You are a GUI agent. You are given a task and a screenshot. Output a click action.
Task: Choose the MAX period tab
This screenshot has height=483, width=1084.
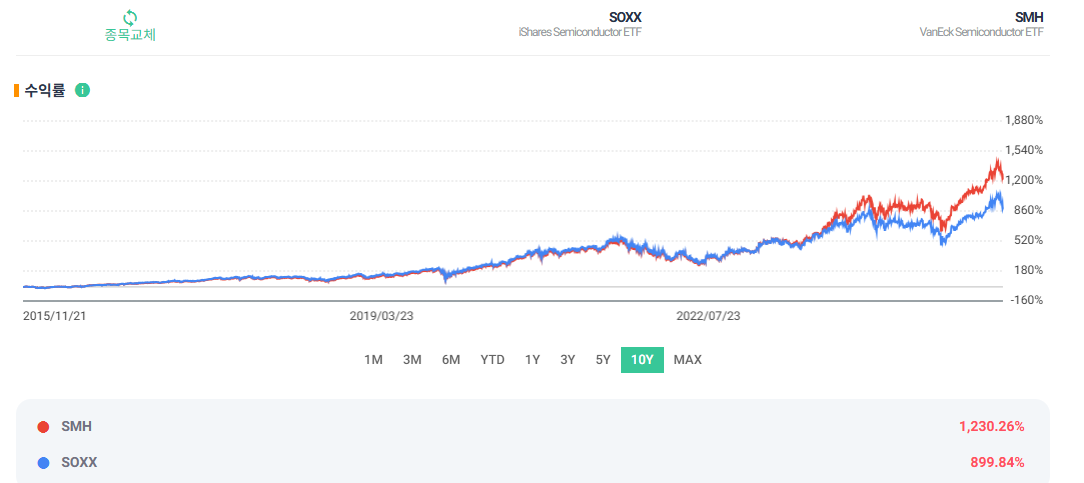click(688, 359)
